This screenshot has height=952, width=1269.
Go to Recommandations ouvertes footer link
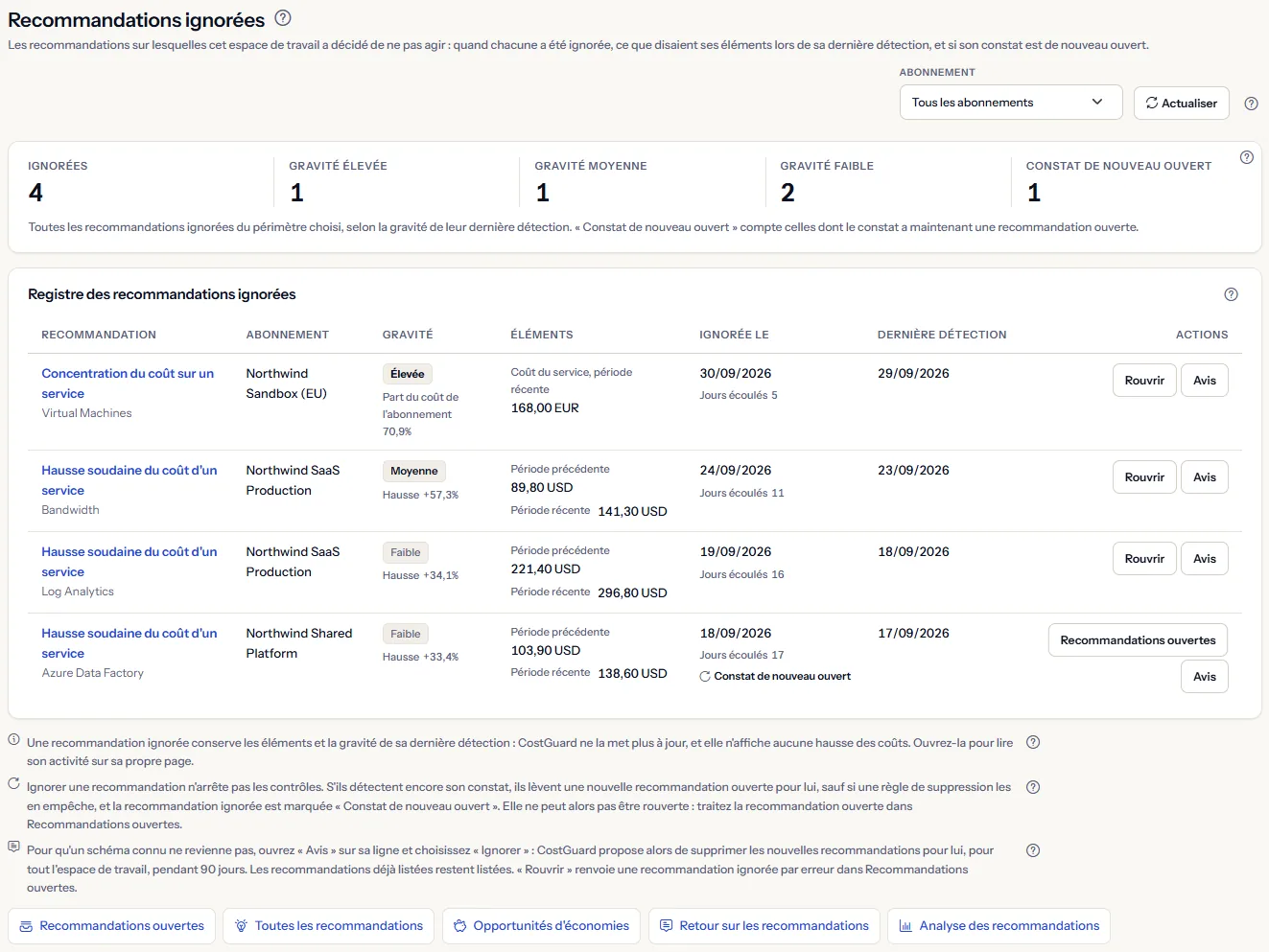click(x=112, y=926)
